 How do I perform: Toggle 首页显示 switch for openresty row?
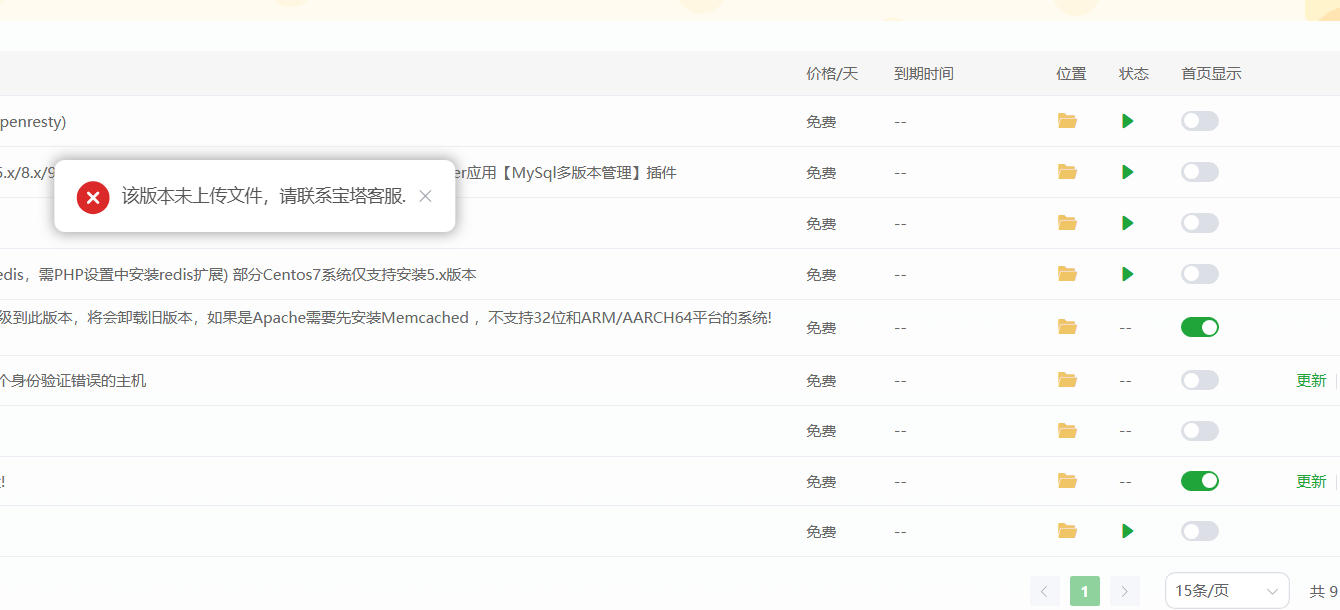pyautogui.click(x=1200, y=121)
